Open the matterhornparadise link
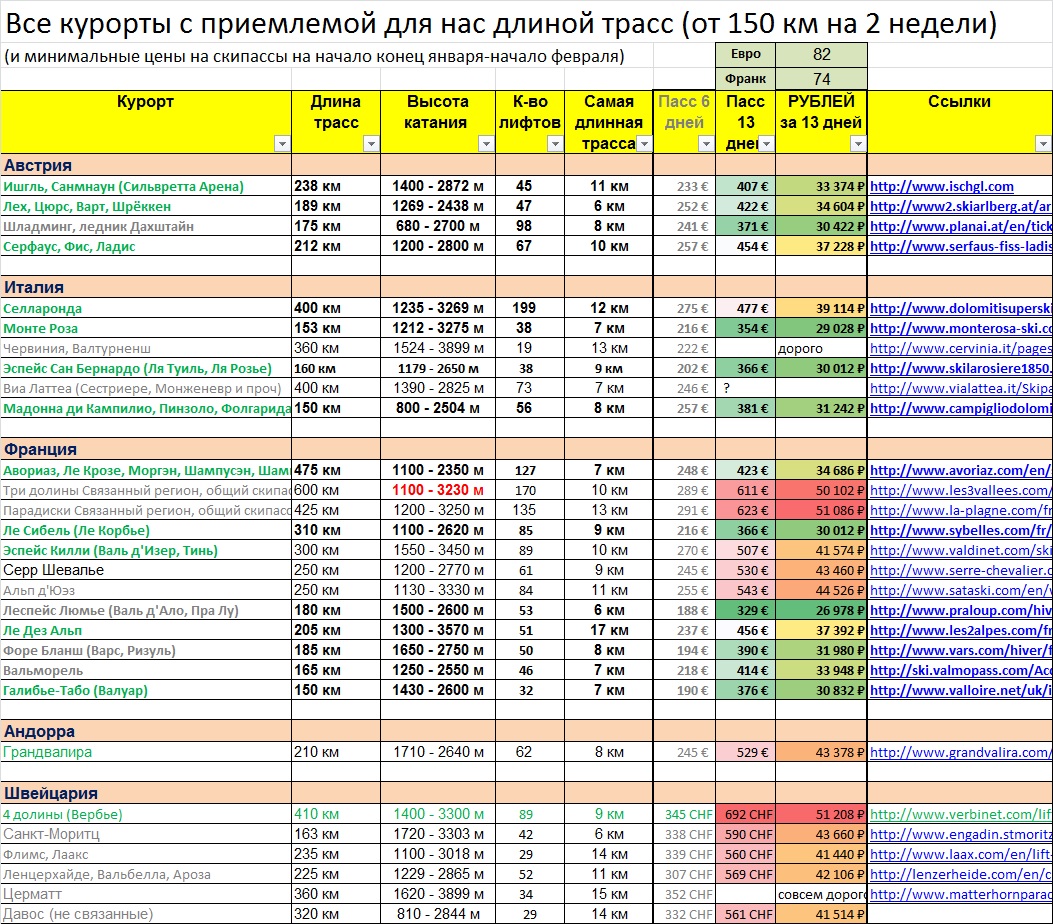Viewport: 1053px width, 924px height. [x=961, y=894]
